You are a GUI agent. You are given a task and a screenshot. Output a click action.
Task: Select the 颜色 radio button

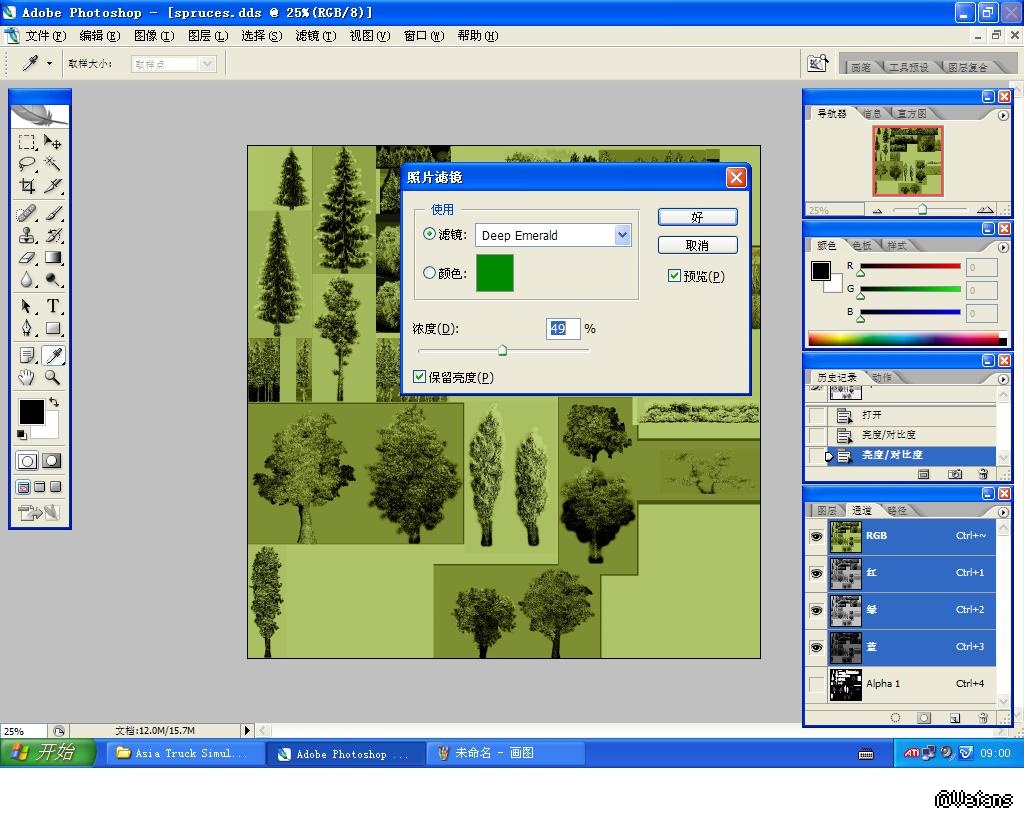[x=430, y=273]
